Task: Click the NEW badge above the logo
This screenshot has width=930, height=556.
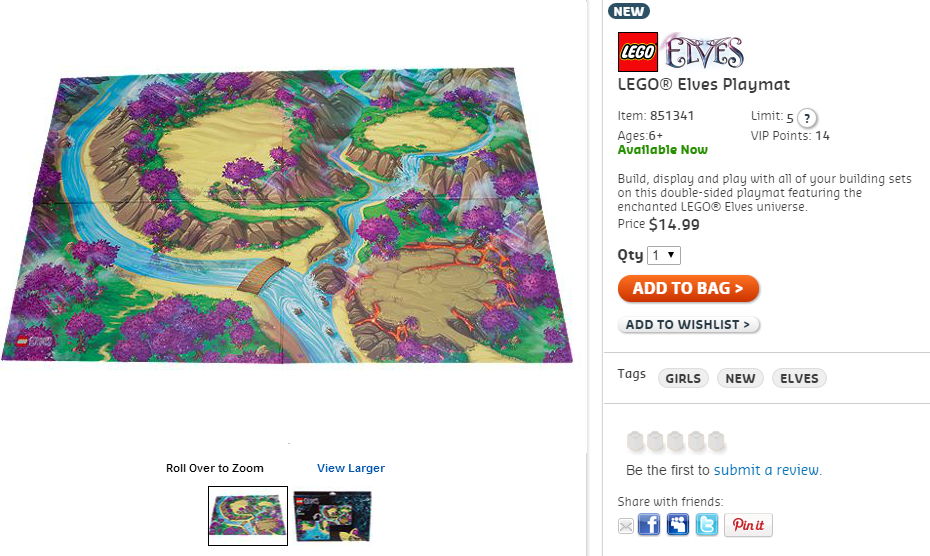Action: tap(629, 11)
